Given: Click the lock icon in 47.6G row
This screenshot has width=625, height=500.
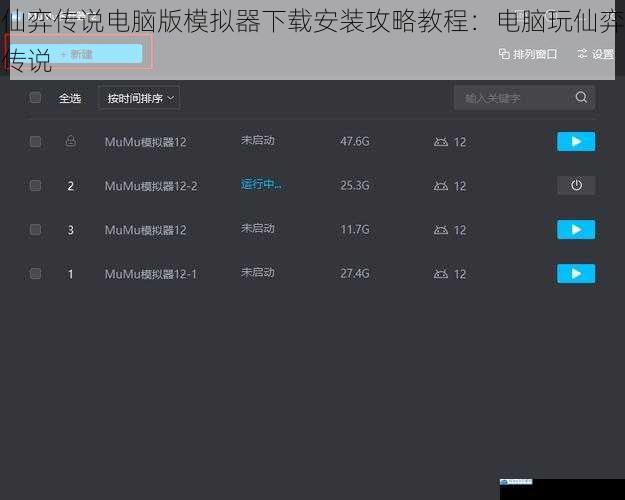Looking at the screenshot, I should tap(71, 141).
